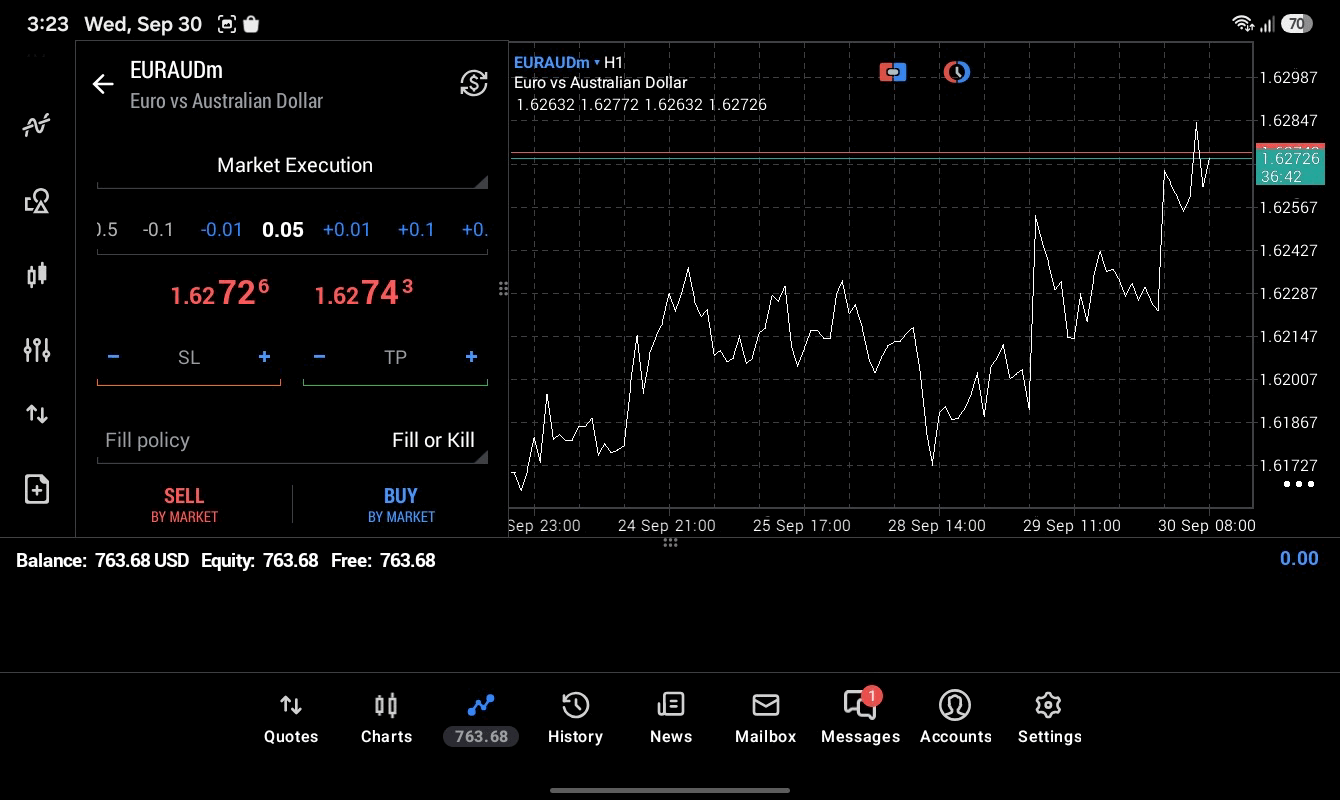The width and height of the screenshot is (1340, 800).
Task: Open the Quotes tab
Action: (x=291, y=719)
